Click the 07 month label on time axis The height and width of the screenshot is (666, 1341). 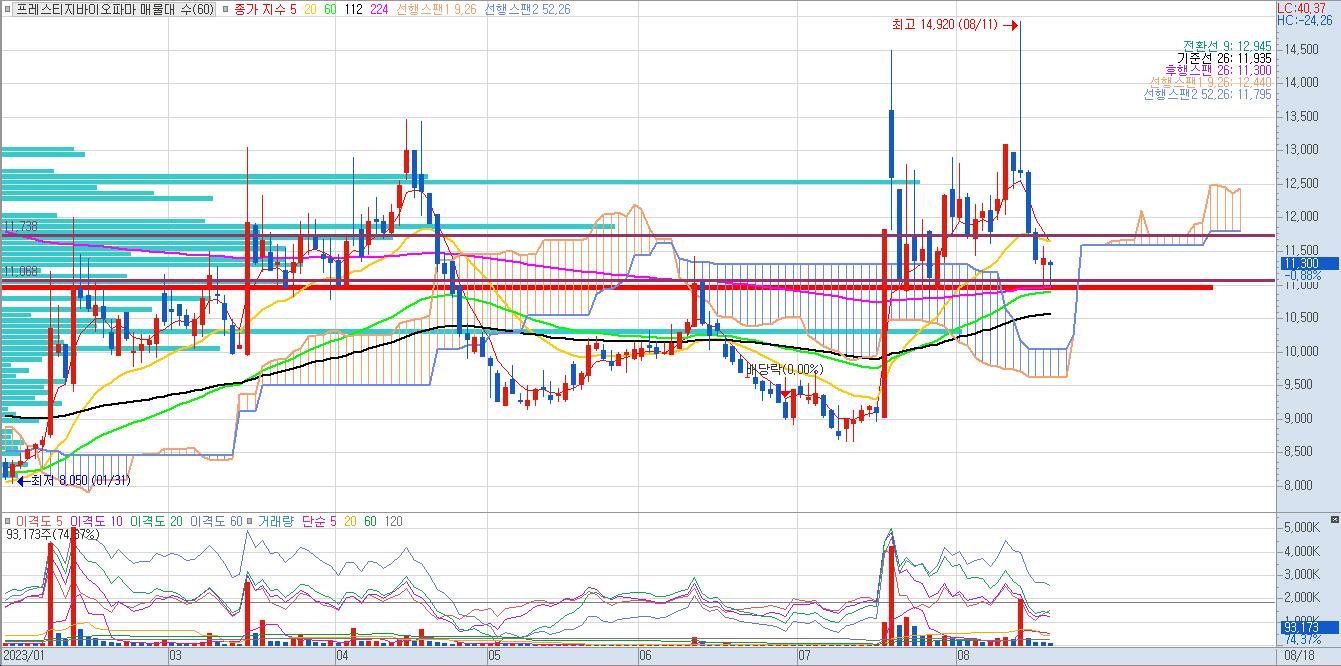coord(804,657)
